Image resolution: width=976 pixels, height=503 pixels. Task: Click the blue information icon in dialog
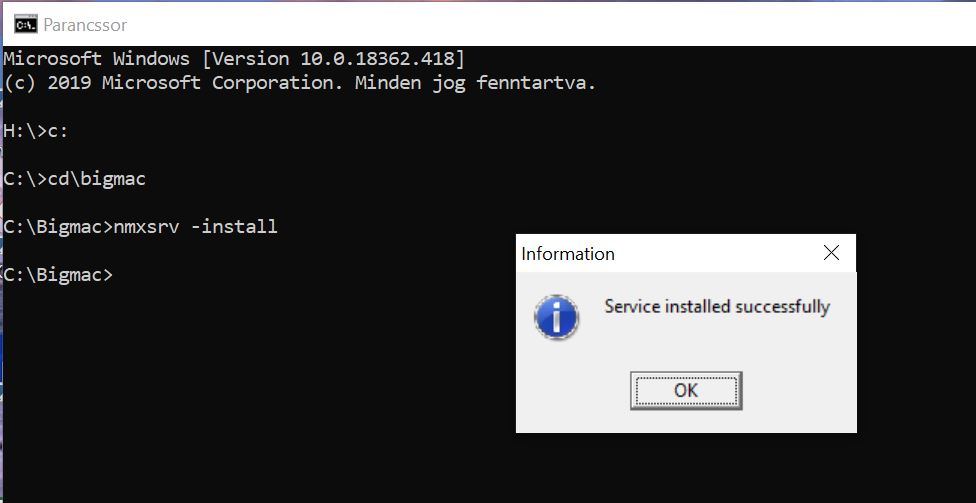pos(556,317)
